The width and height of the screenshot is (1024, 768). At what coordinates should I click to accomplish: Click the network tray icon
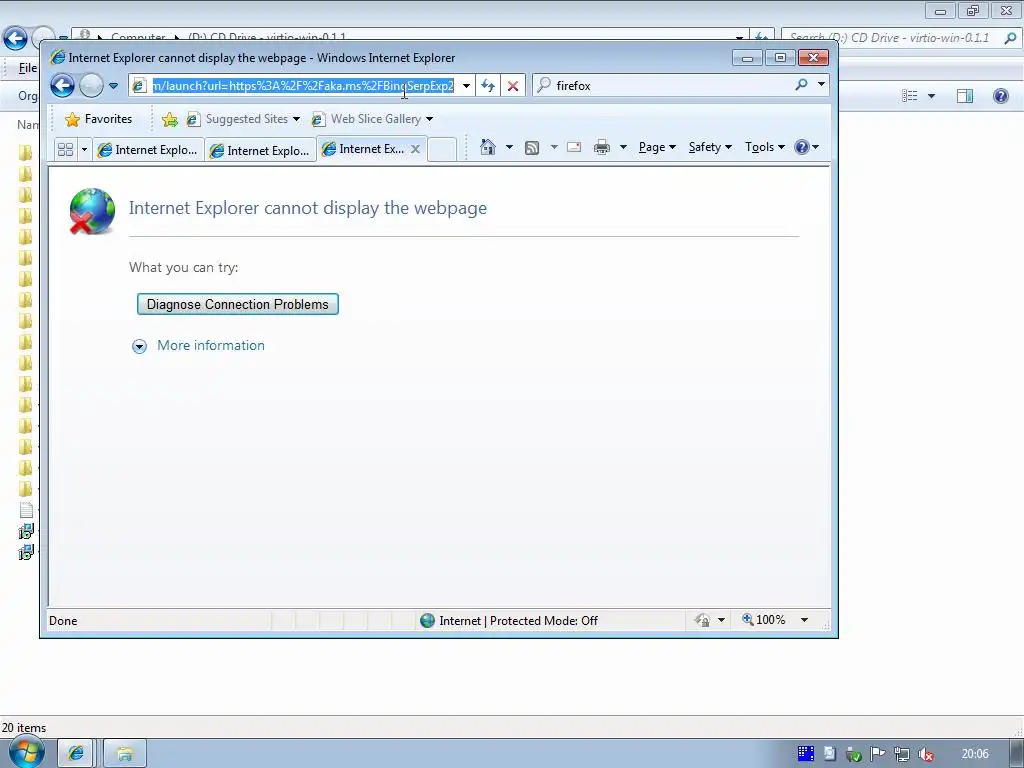902,754
